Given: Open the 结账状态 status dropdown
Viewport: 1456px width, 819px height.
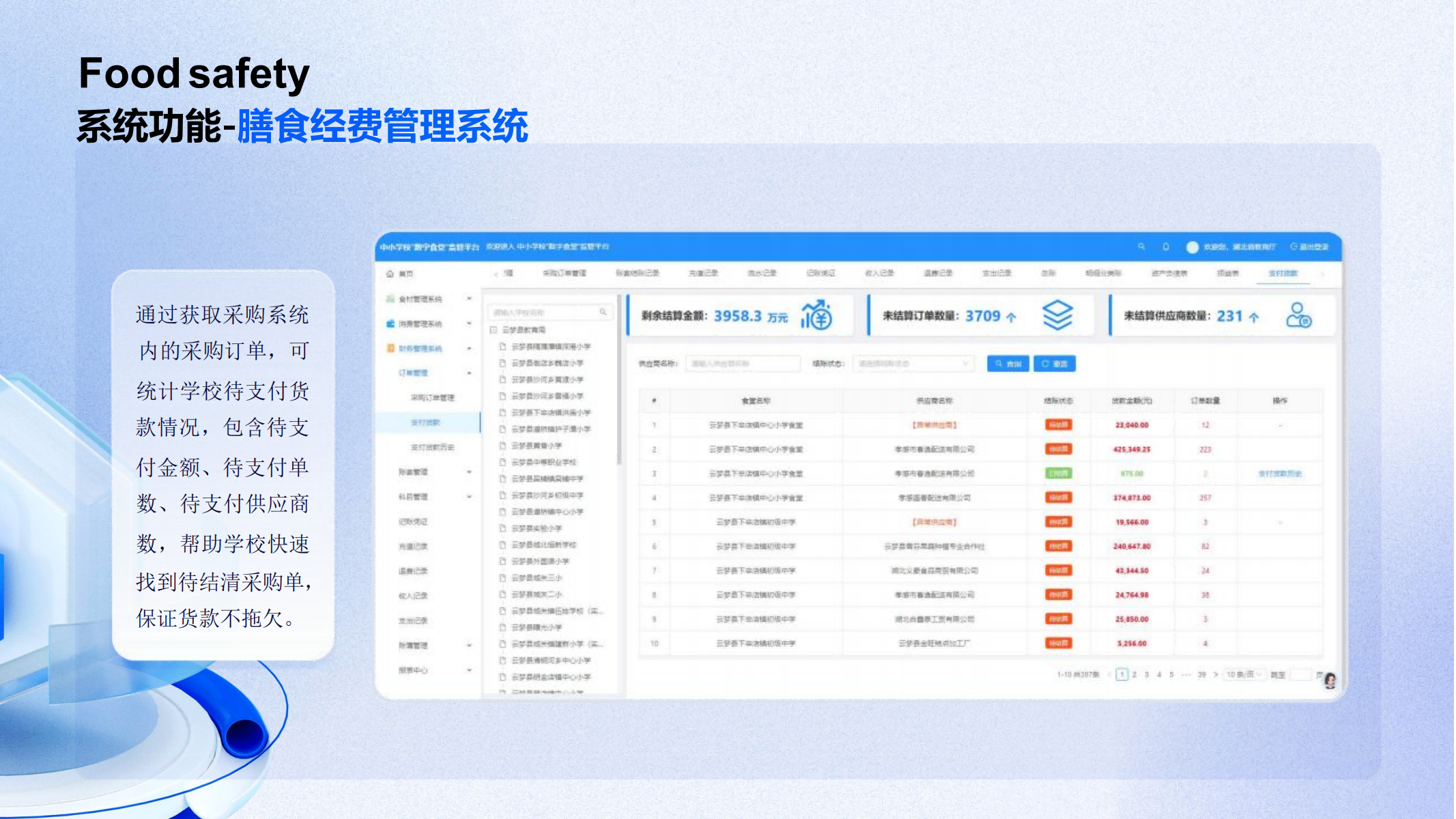Looking at the screenshot, I should [x=912, y=364].
